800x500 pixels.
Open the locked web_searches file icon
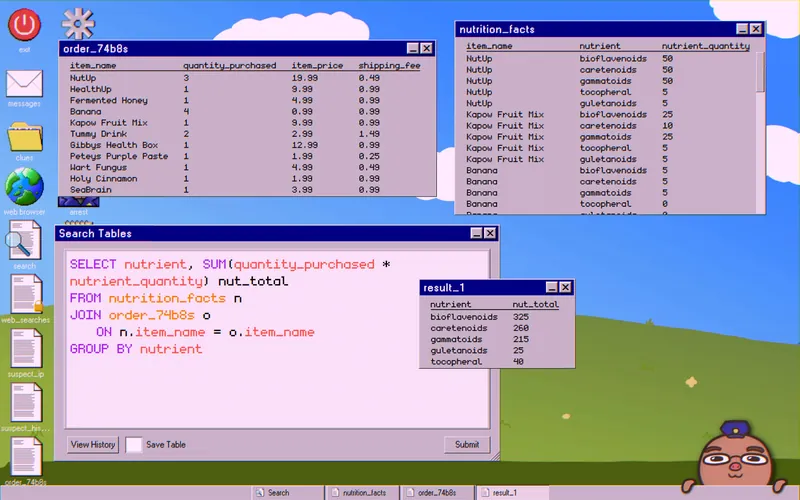[x=26, y=294]
